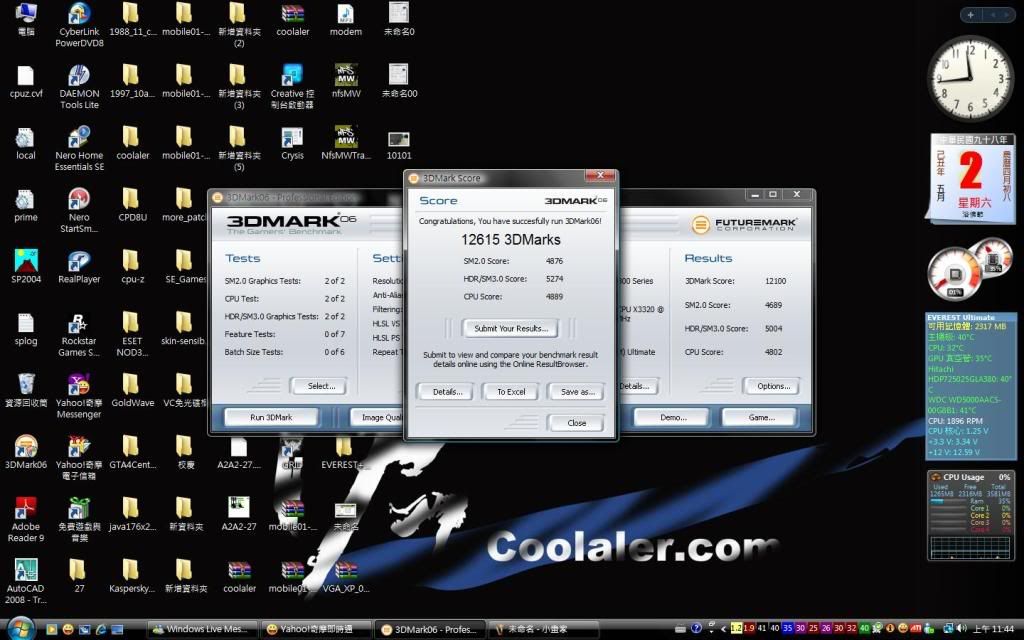The height and width of the screenshot is (640, 1024).
Task: Click the Windows Start orb
Action: click(x=20, y=628)
